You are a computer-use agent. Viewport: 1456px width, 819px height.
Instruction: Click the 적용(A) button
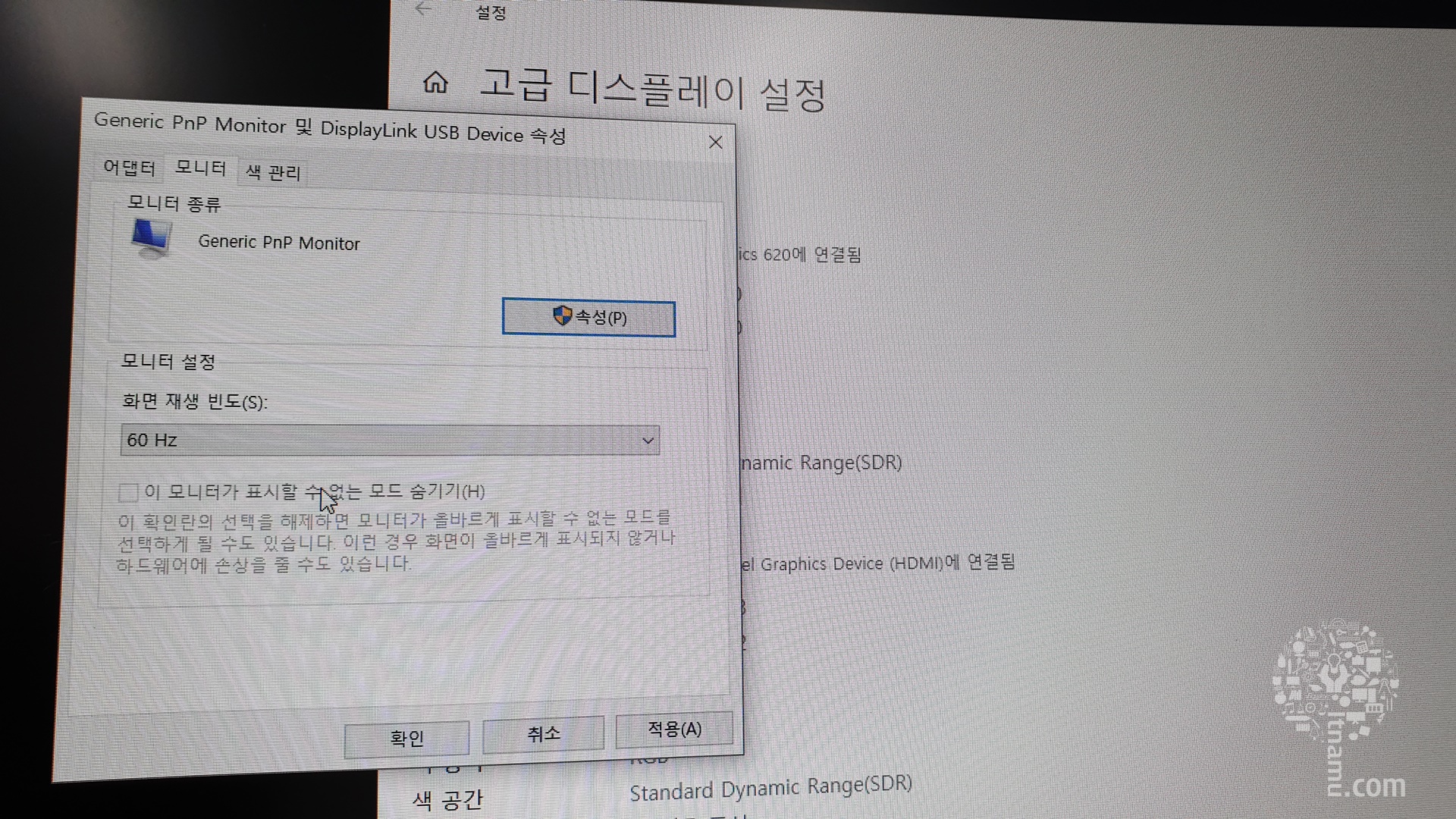[673, 730]
